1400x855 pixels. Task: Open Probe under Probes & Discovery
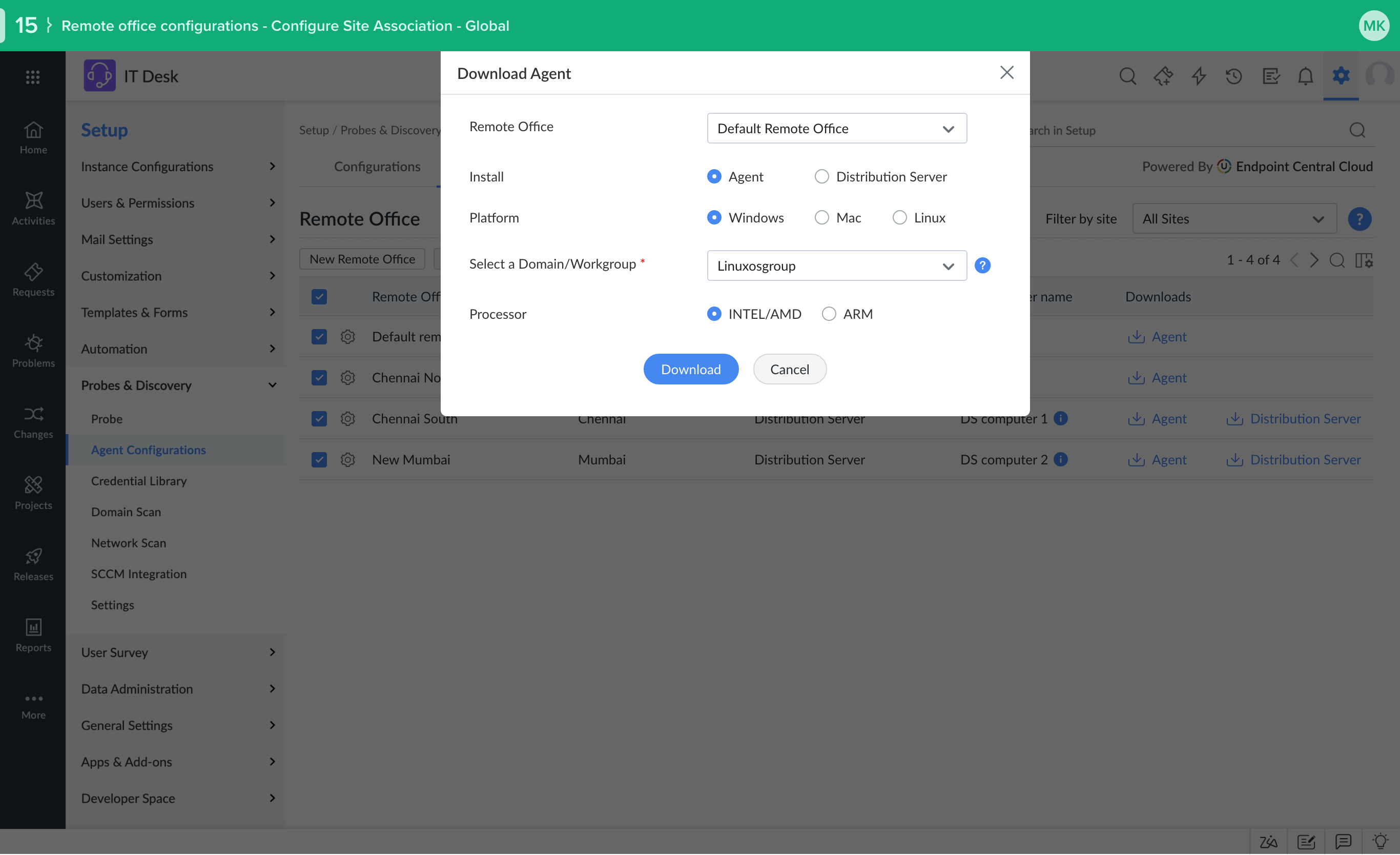pos(107,419)
